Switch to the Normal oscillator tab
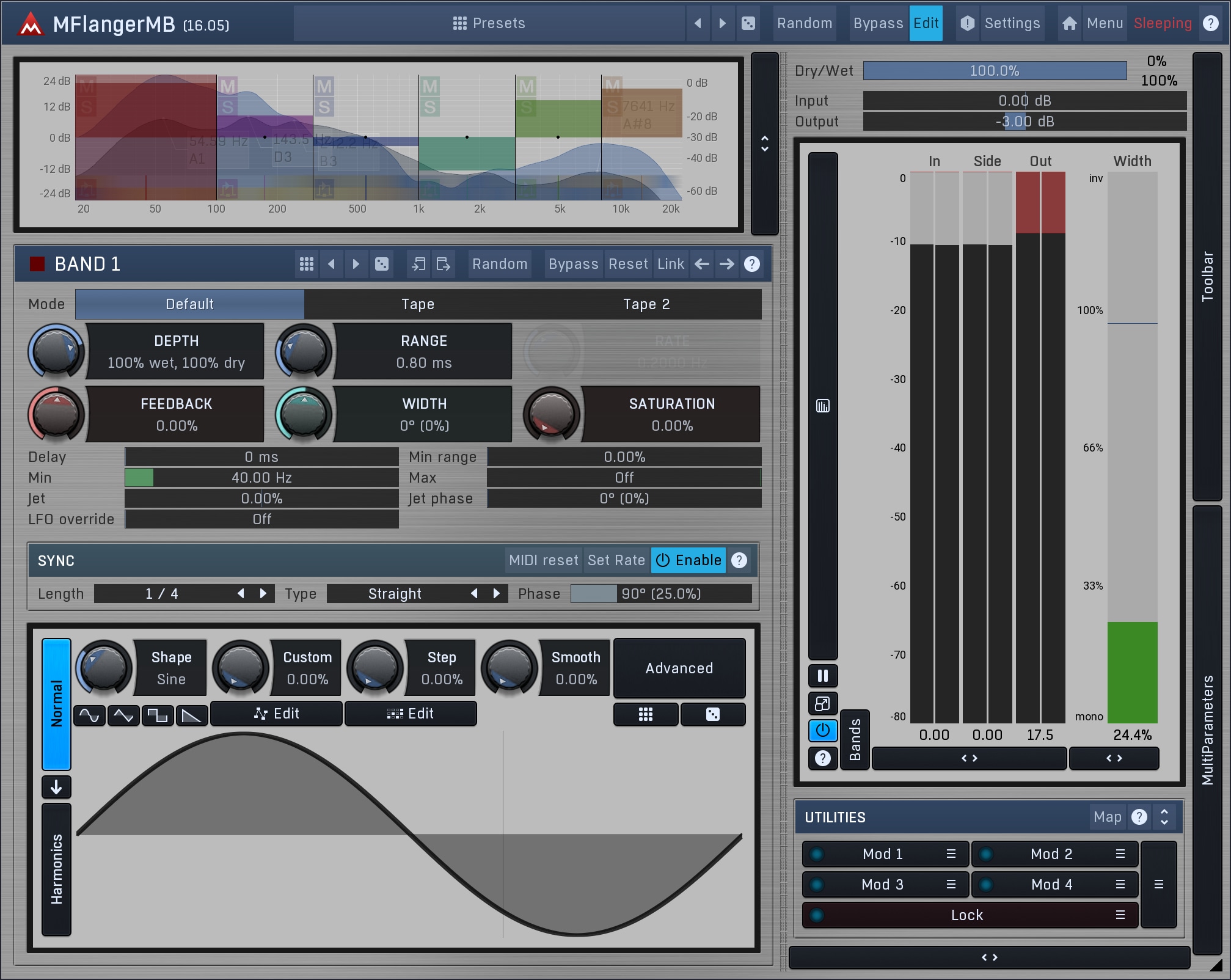Screen dimensions: 1231x980 (56, 704)
